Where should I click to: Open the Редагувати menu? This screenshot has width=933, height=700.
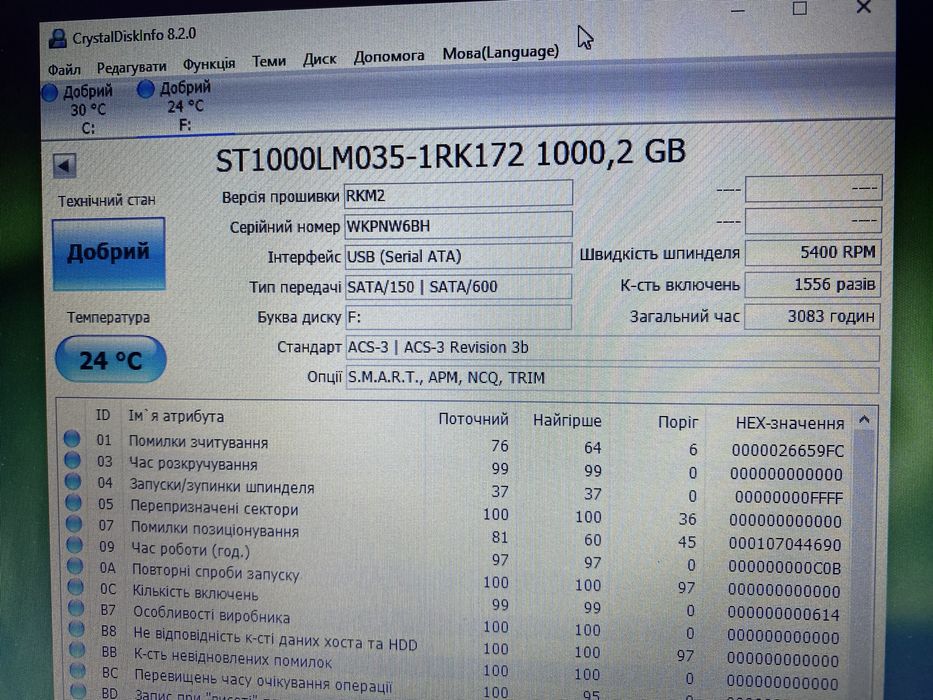tap(132, 67)
